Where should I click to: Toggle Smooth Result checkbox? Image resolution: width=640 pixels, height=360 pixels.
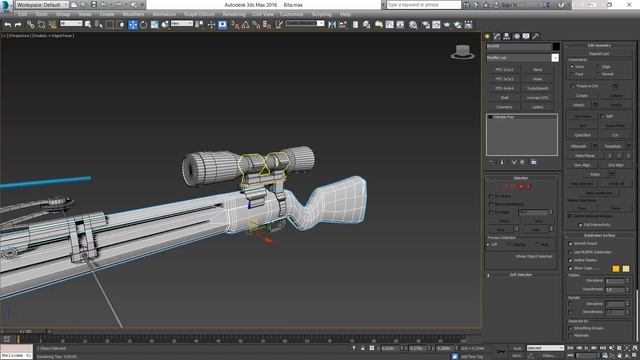(570, 244)
